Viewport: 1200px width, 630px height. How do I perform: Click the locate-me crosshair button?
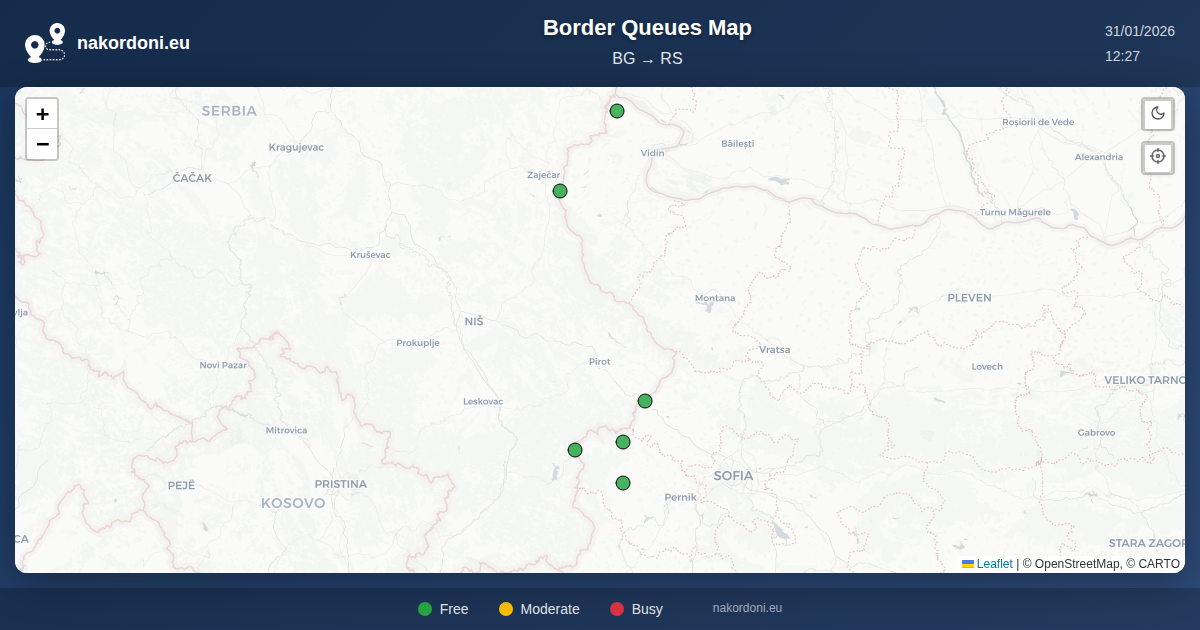click(x=1158, y=157)
